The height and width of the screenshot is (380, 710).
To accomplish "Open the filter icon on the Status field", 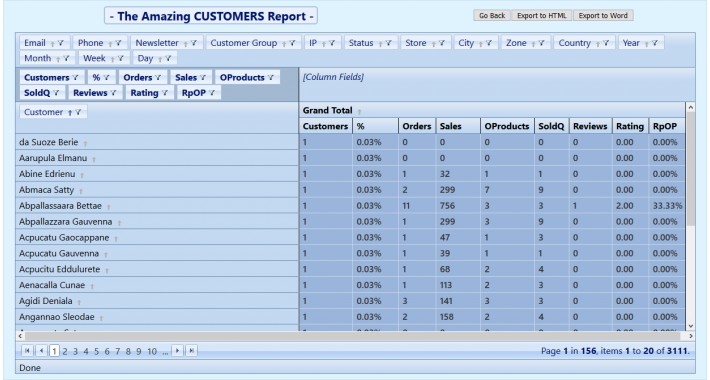I will (388, 43).
